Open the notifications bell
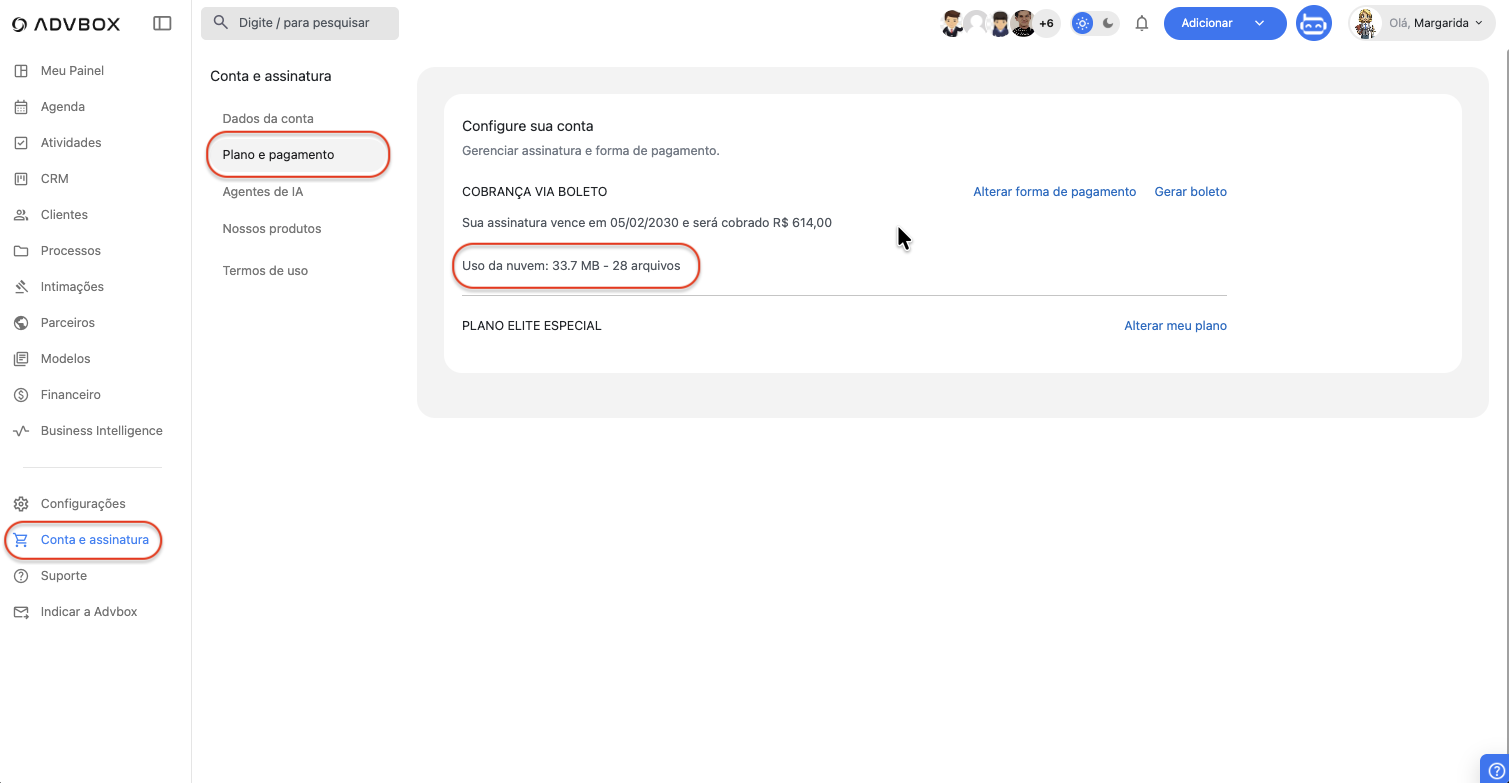 coord(1142,23)
